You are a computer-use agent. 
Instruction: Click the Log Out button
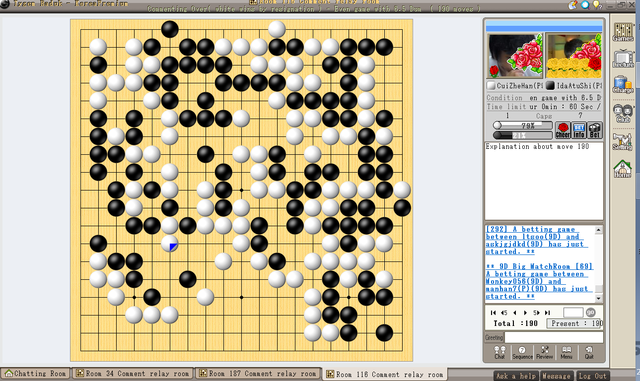593,376
